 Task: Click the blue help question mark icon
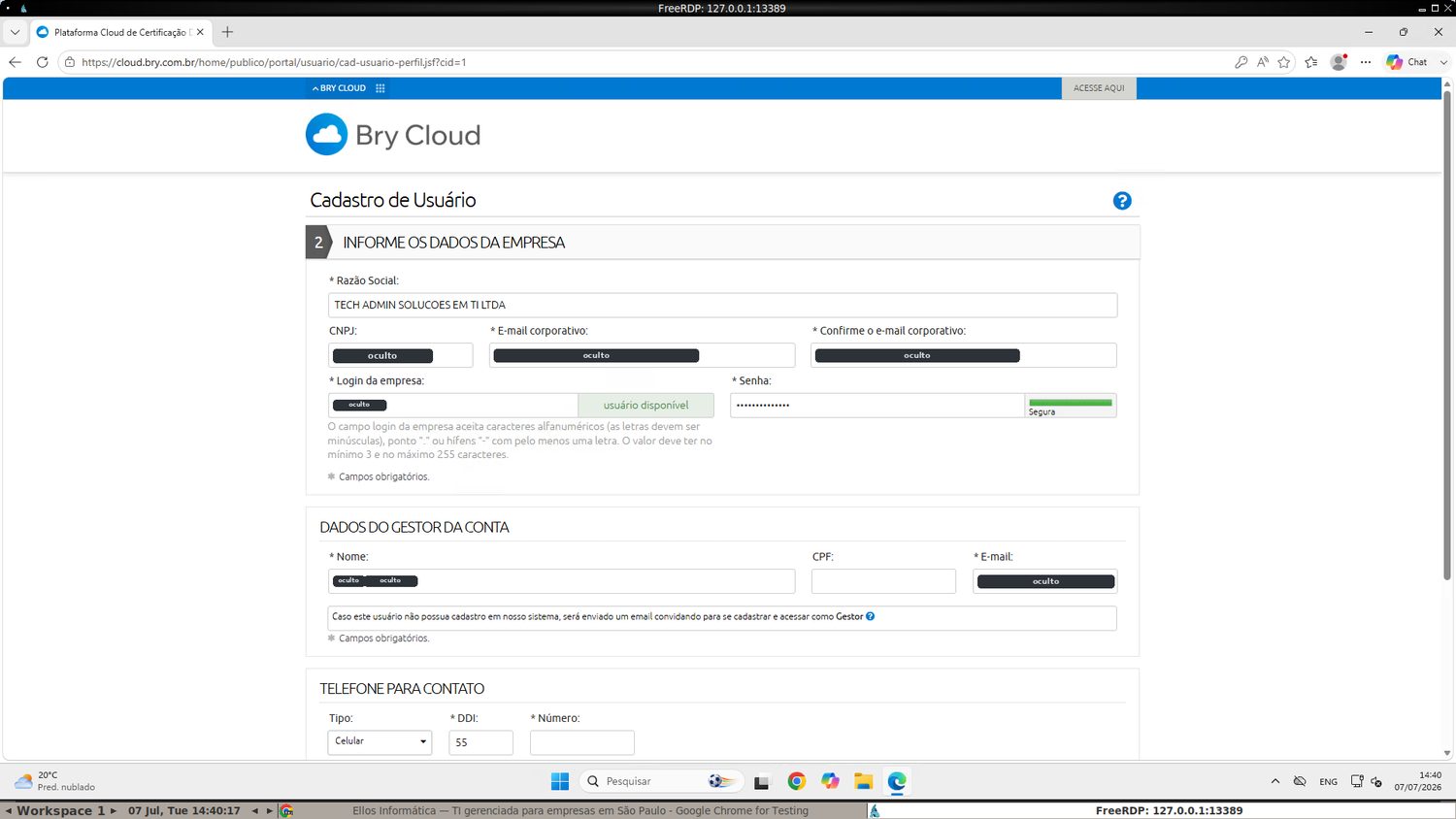pyautogui.click(x=1122, y=201)
